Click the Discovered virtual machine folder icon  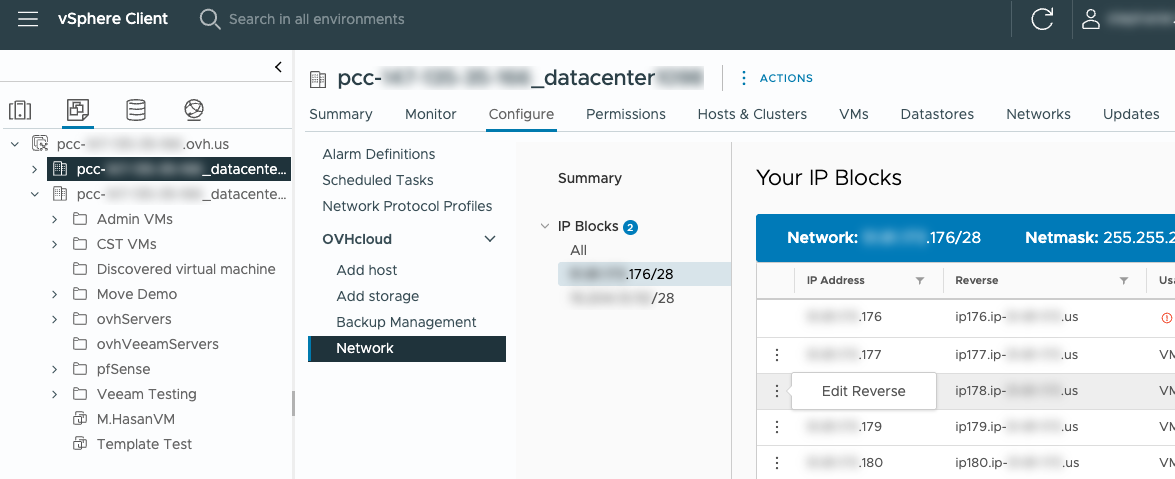tap(79, 269)
